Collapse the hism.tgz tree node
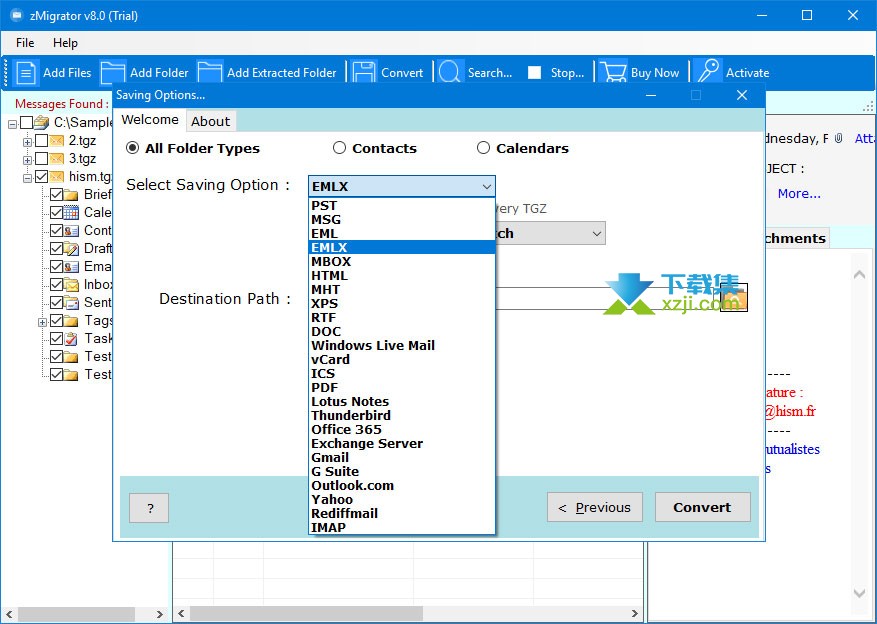 click(27, 178)
